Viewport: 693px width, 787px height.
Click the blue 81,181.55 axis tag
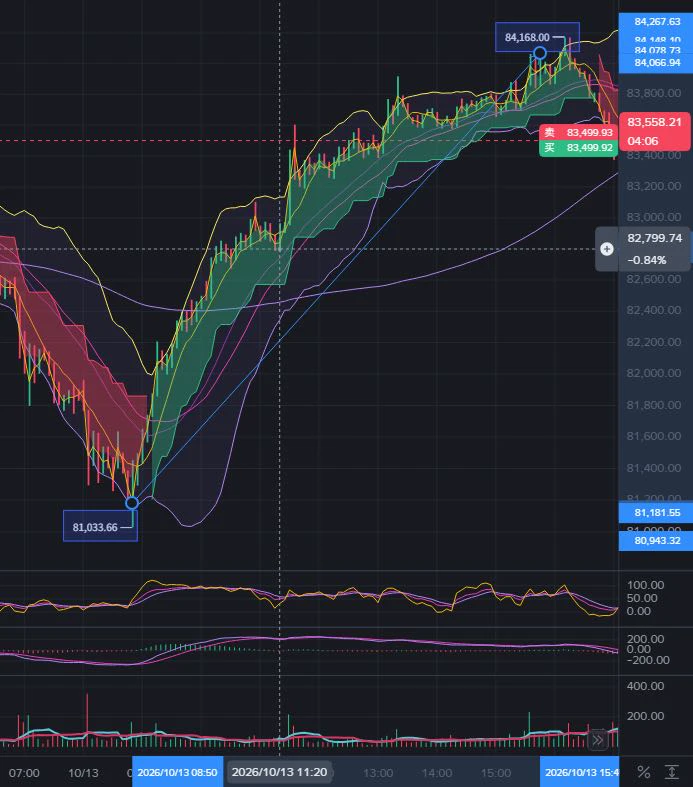point(656,512)
